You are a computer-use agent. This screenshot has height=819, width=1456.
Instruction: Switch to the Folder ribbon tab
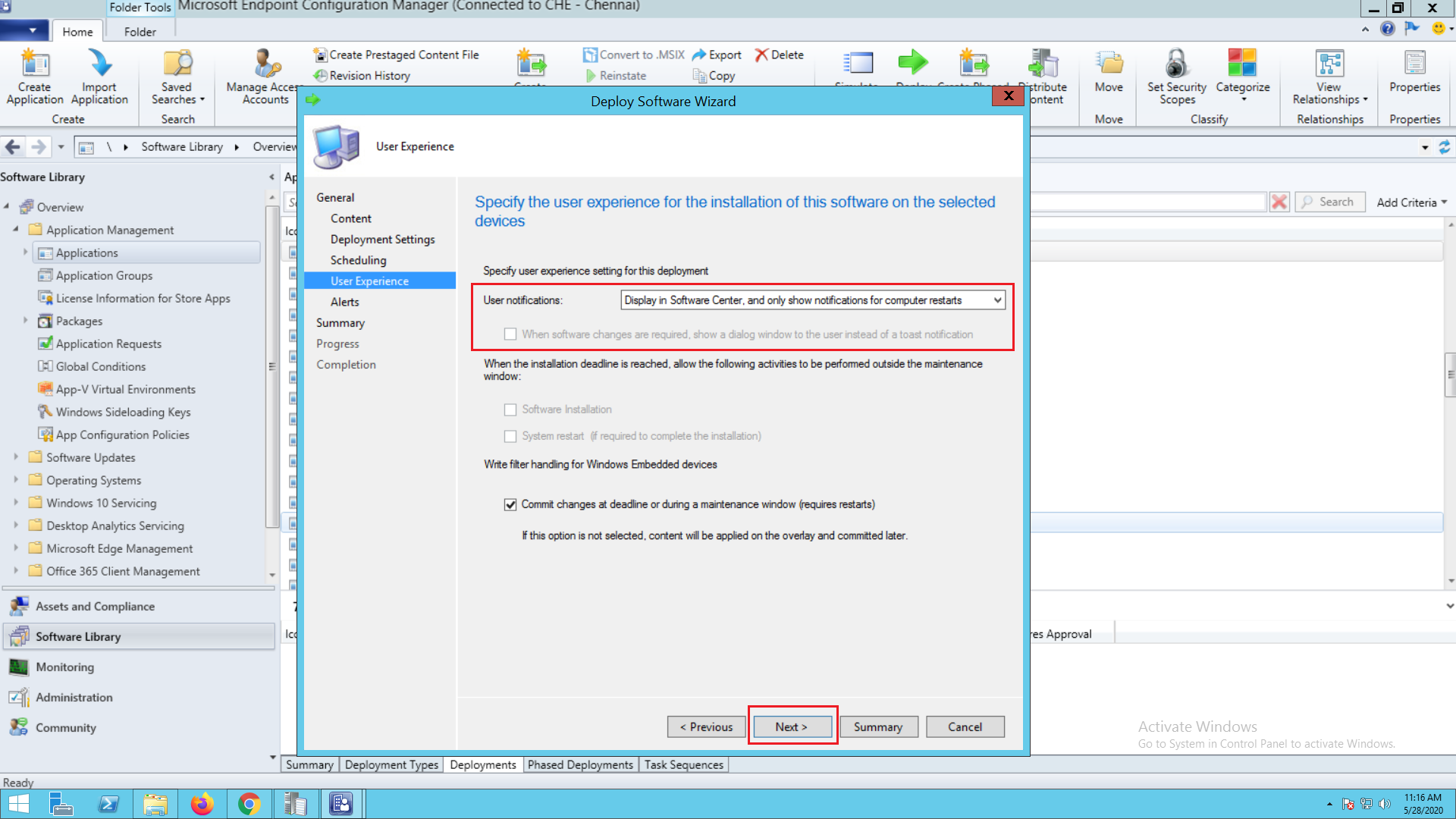pos(140,32)
